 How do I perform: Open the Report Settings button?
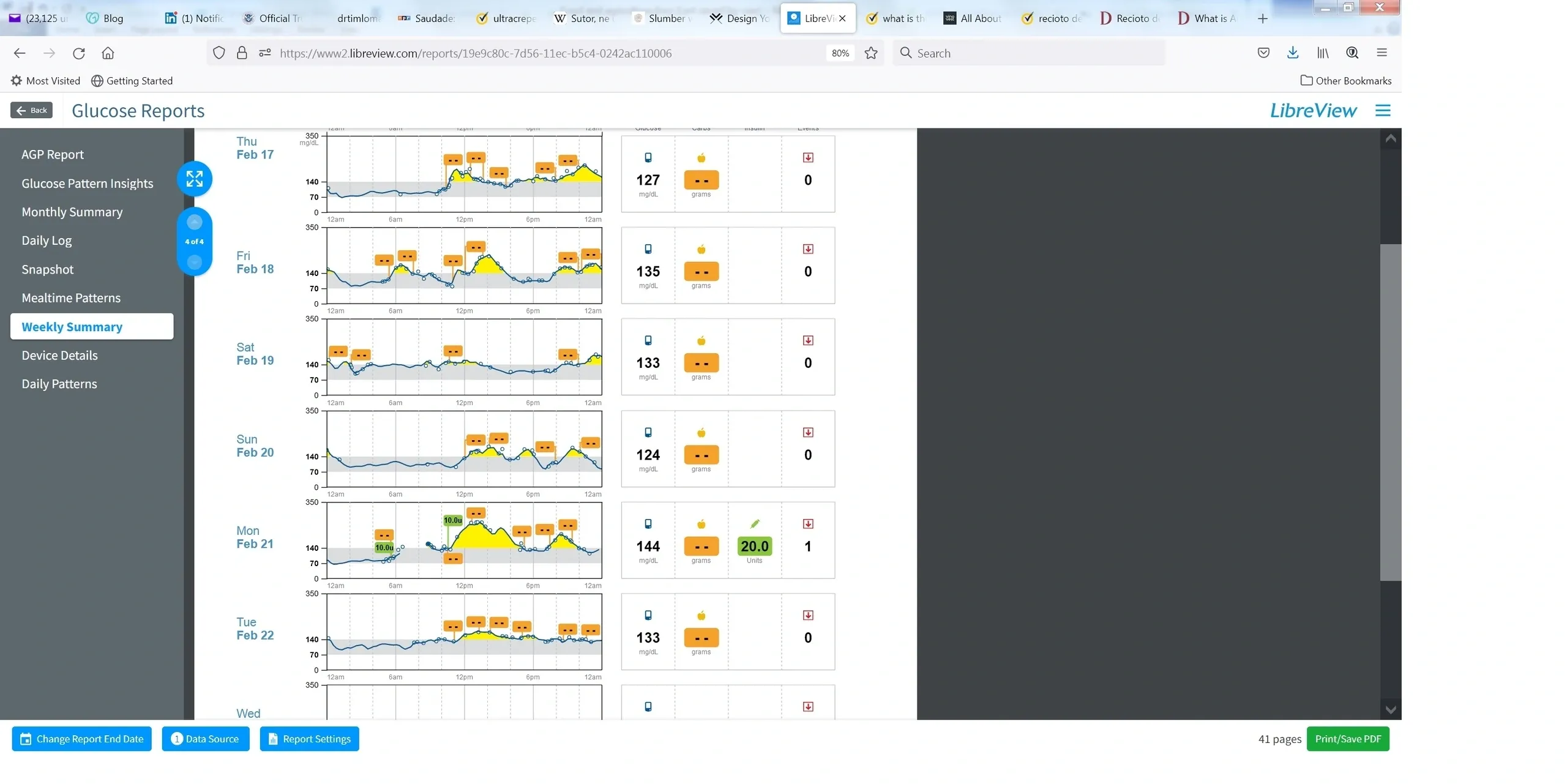coord(309,739)
